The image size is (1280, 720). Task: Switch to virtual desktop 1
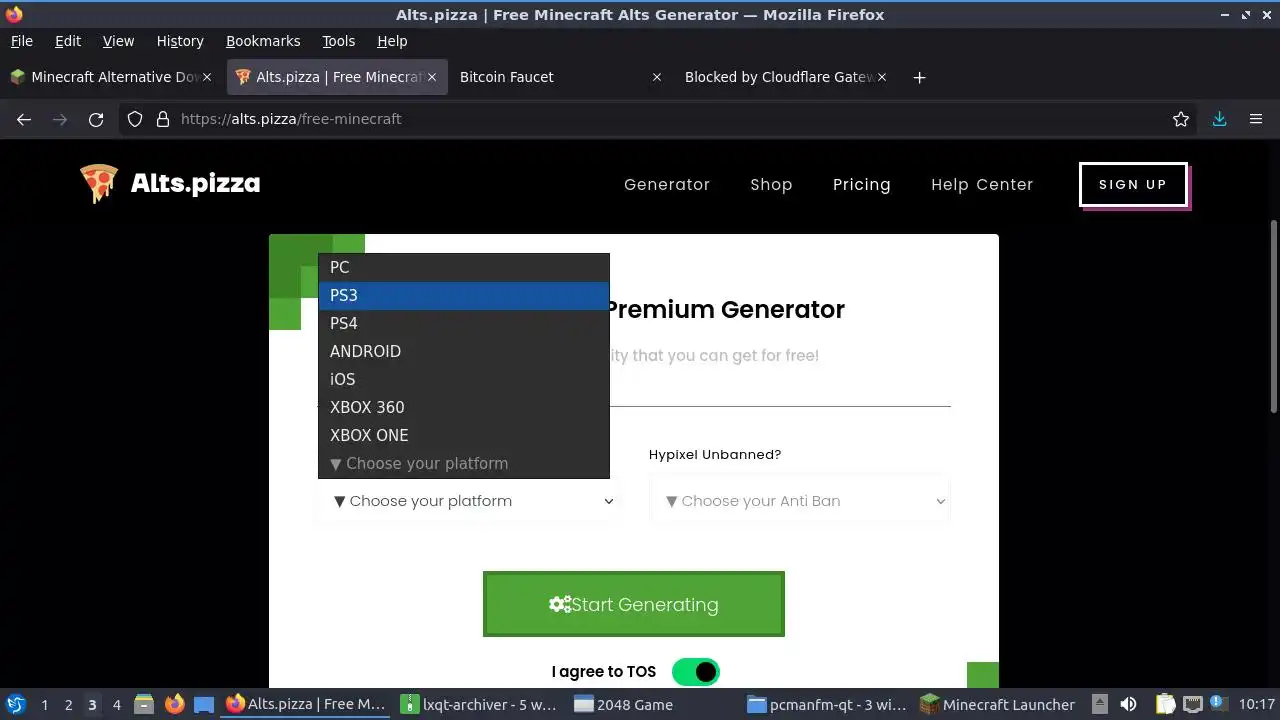coord(44,705)
